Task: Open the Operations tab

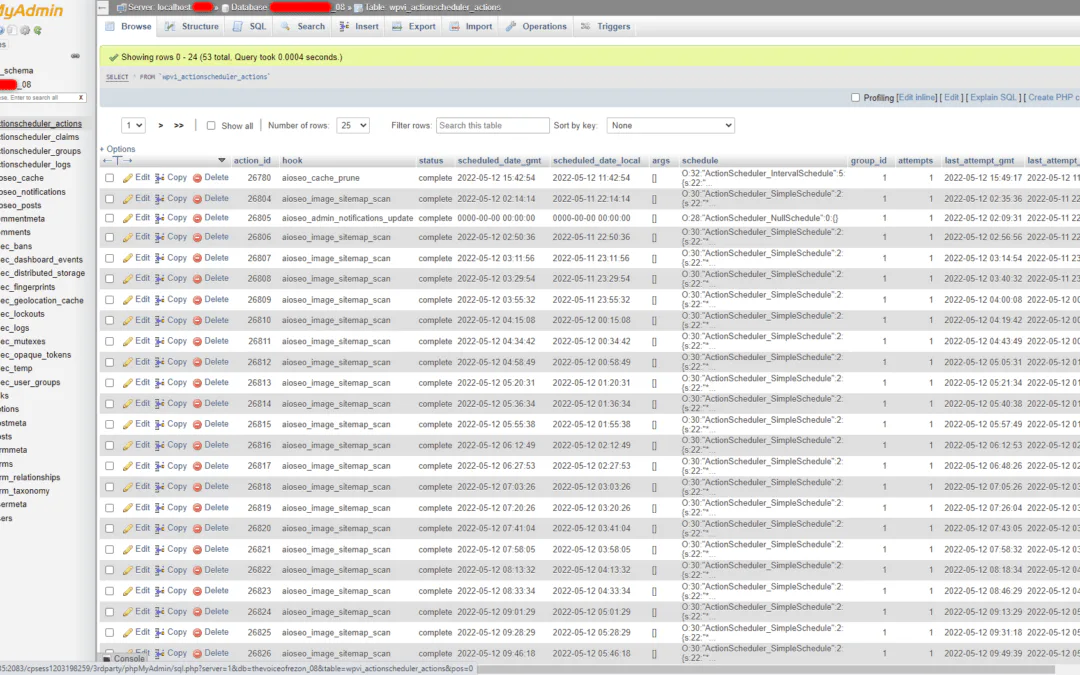Action: pos(536,26)
